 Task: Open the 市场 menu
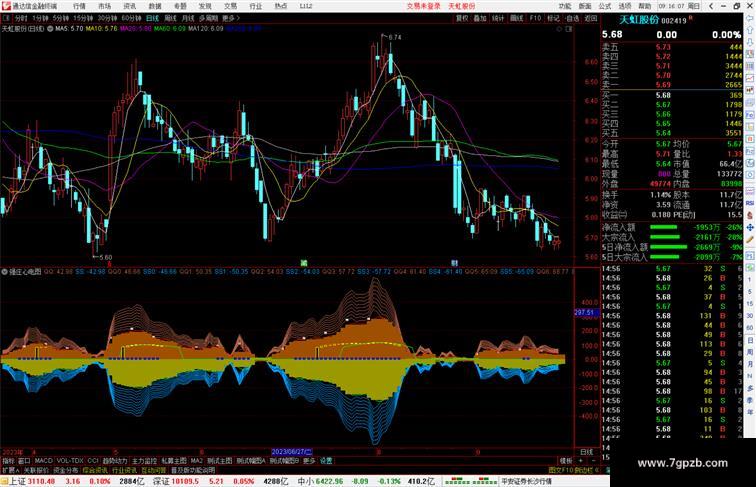104,6
